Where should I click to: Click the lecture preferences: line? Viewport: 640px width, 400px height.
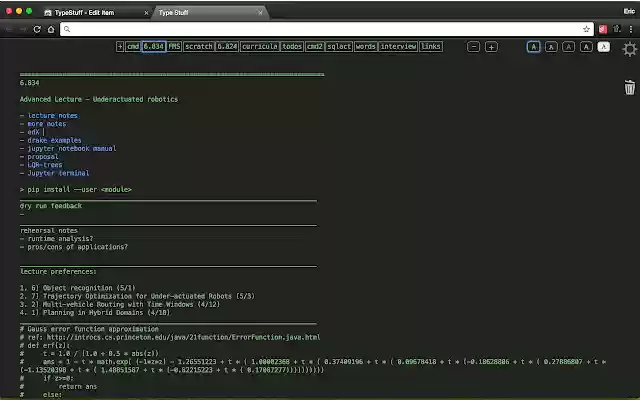pyautogui.click(x=58, y=271)
